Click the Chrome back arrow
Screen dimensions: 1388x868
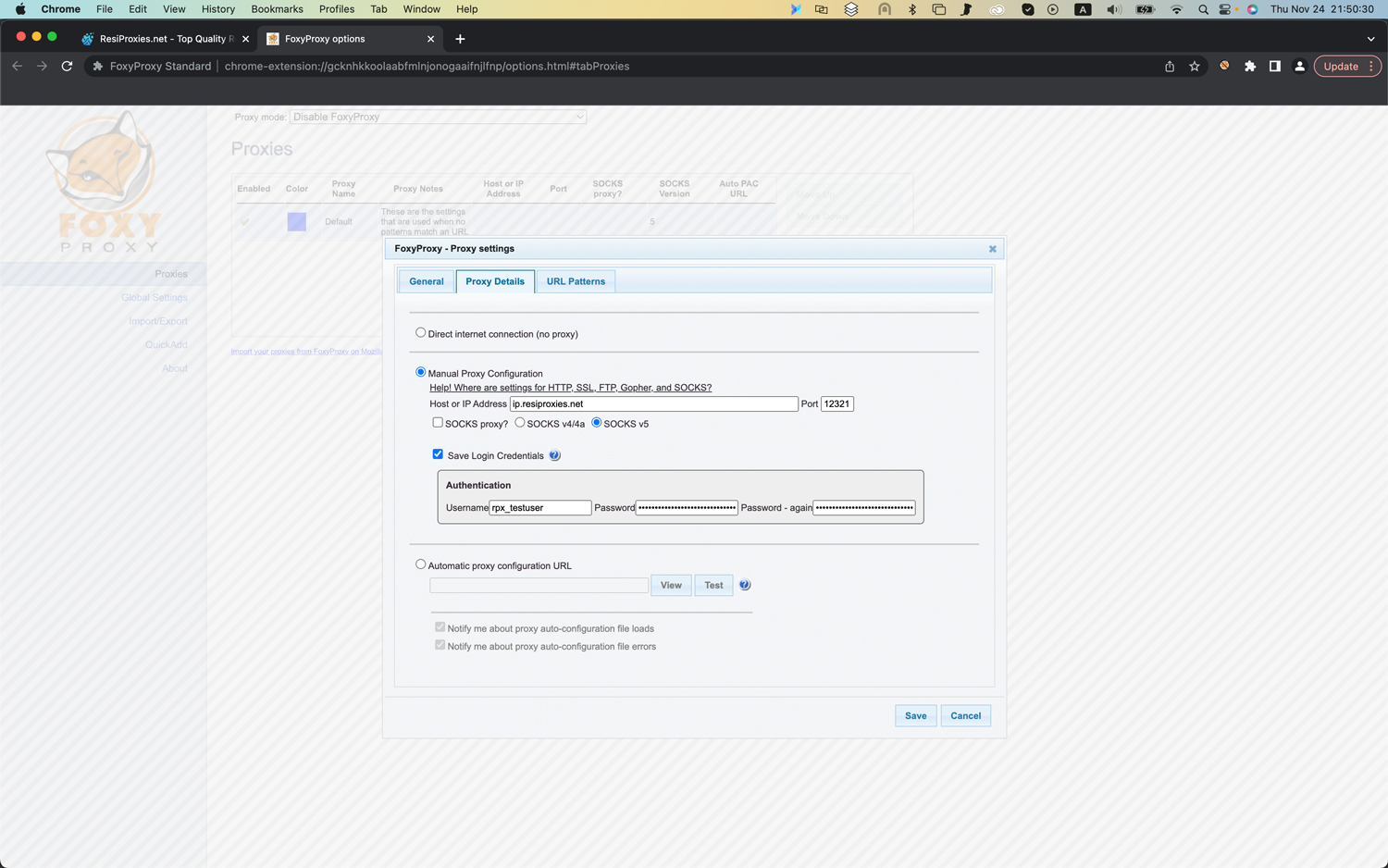[x=17, y=66]
